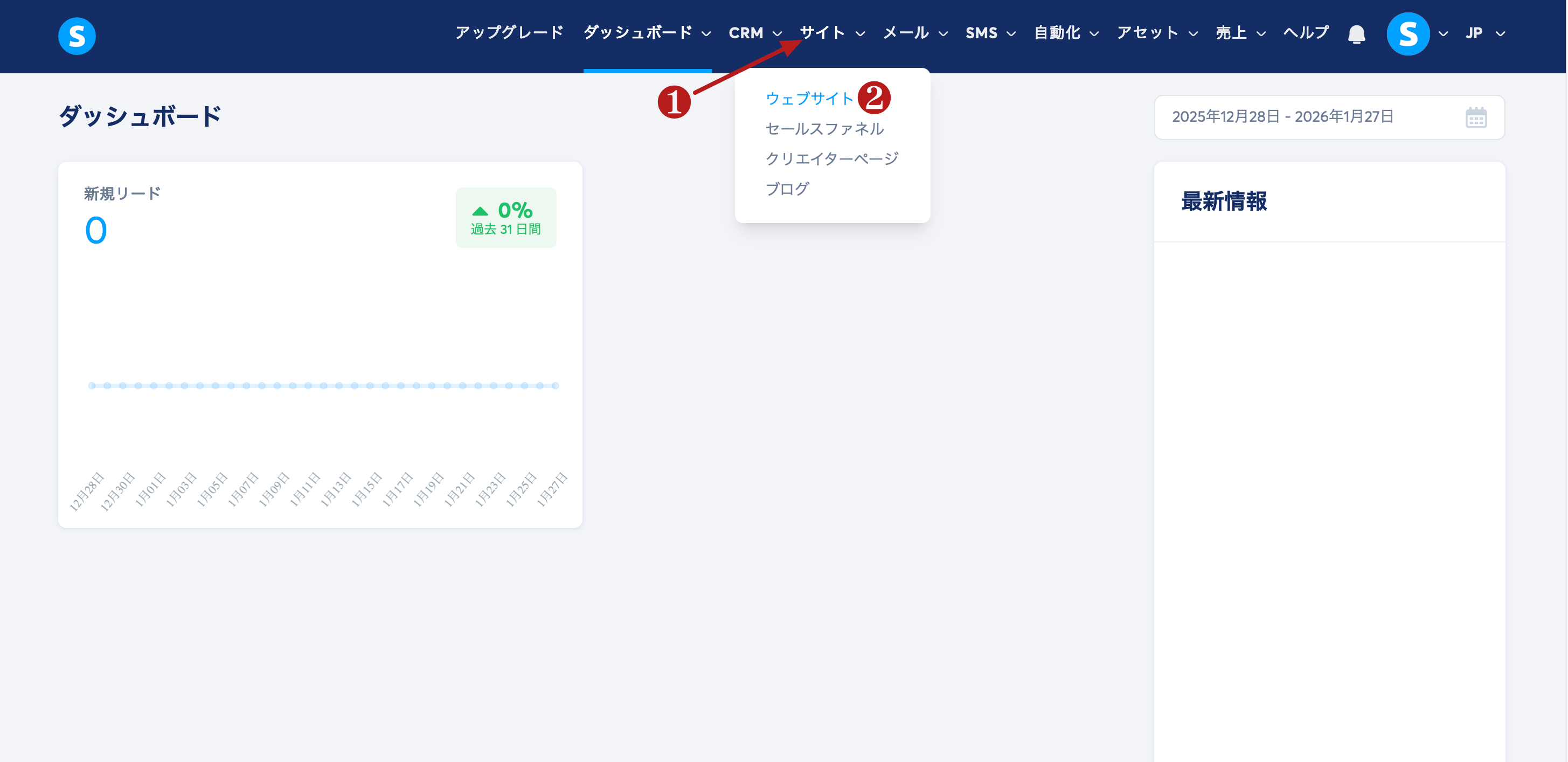Open the 自動化 menu
The width and height of the screenshot is (1568, 762).
[1066, 33]
